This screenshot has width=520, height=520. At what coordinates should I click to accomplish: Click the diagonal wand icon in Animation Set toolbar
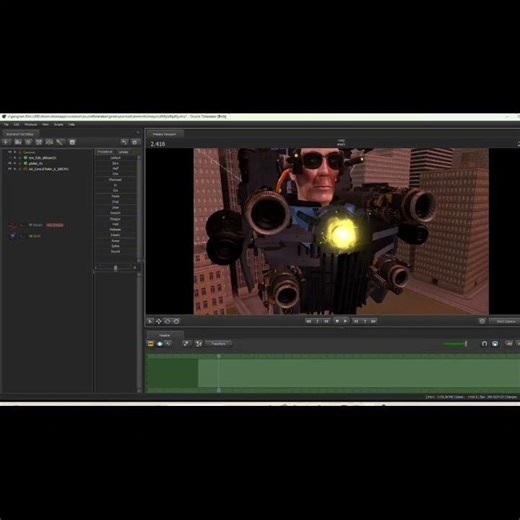tap(60, 142)
